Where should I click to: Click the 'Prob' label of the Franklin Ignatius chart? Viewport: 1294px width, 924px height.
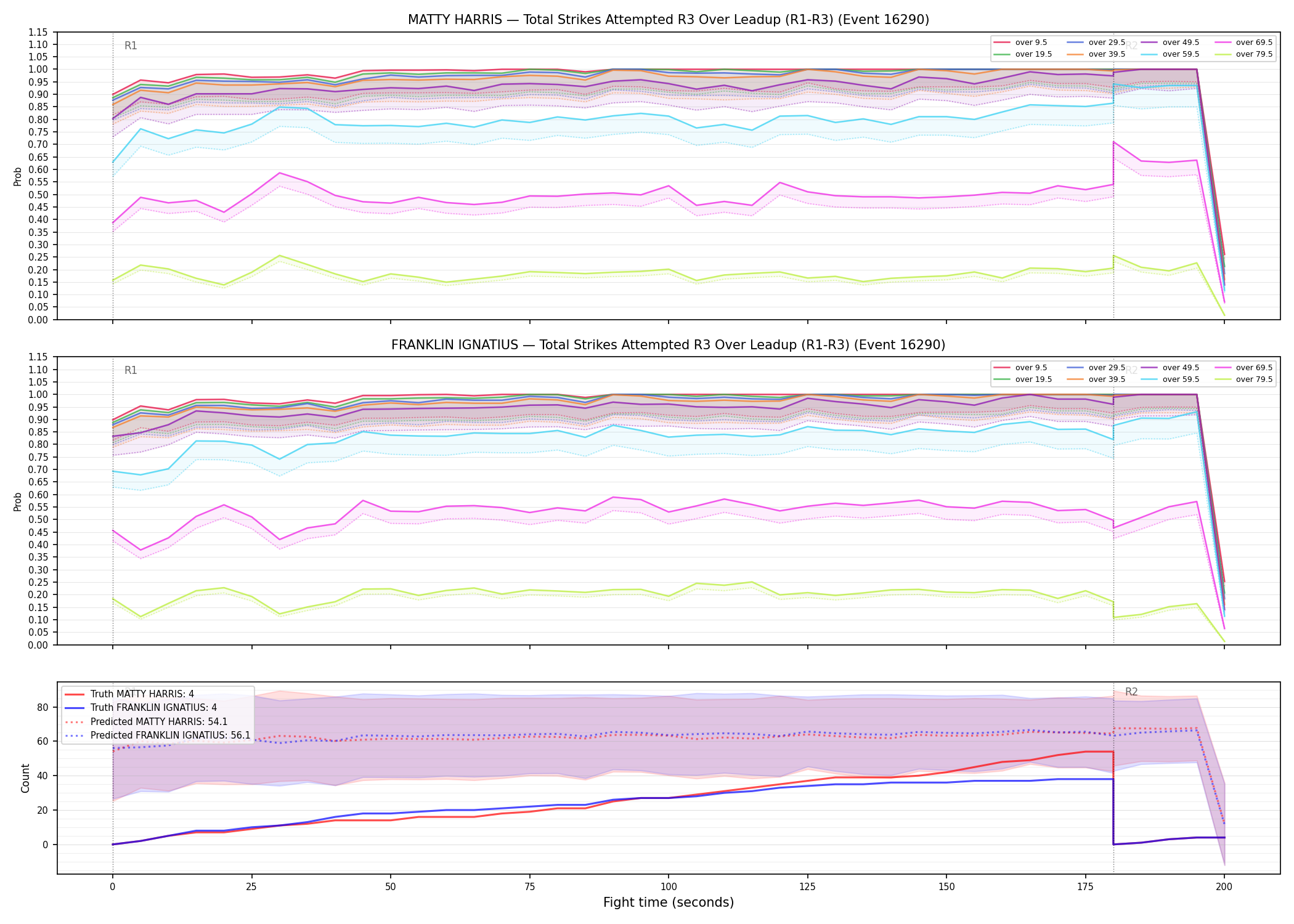pyautogui.click(x=18, y=501)
